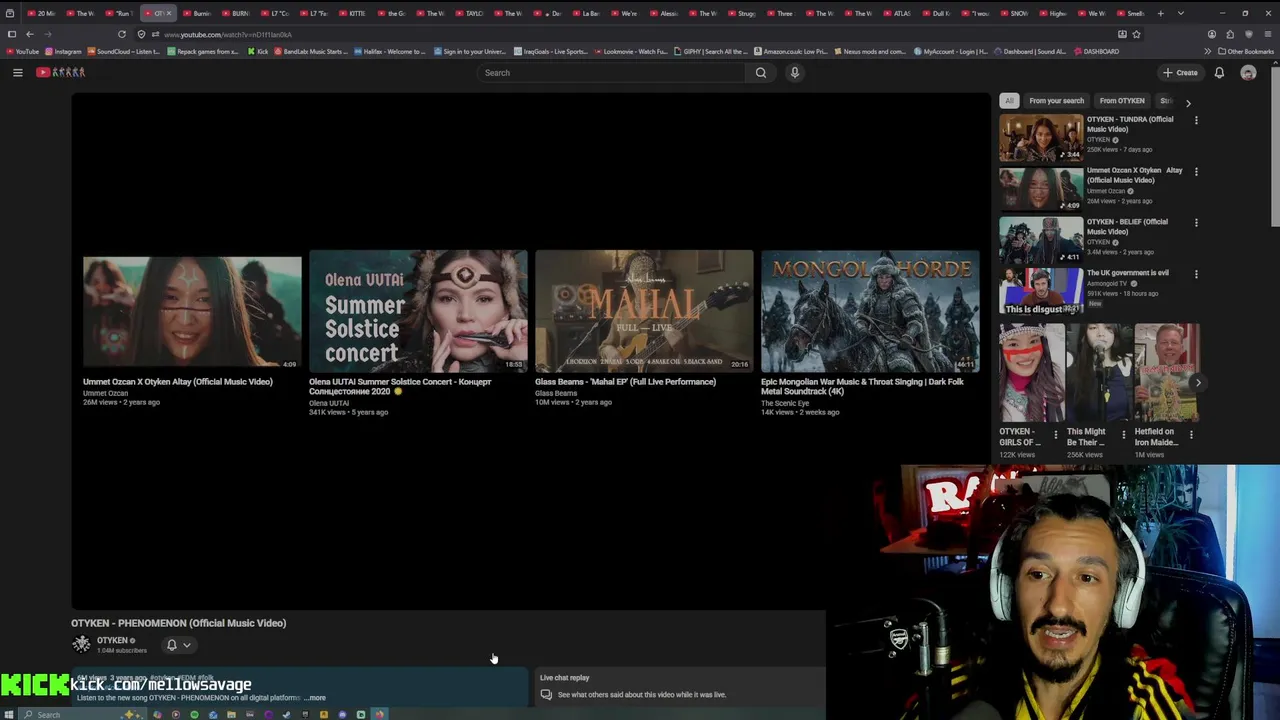1280x720 pixels.
Task: Show next Shorts with the right chevron
Action: (x=1198, y=382)
